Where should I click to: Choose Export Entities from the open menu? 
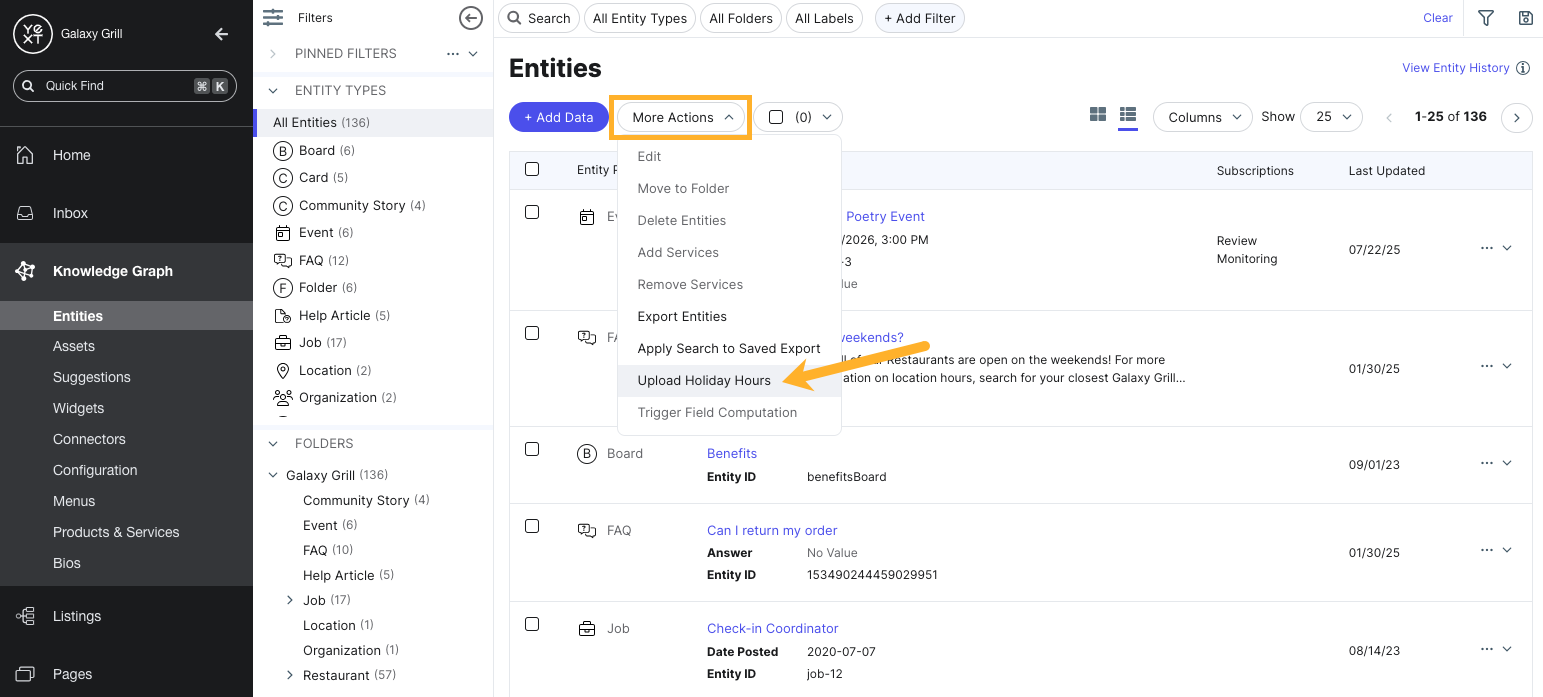pos(682,316)
